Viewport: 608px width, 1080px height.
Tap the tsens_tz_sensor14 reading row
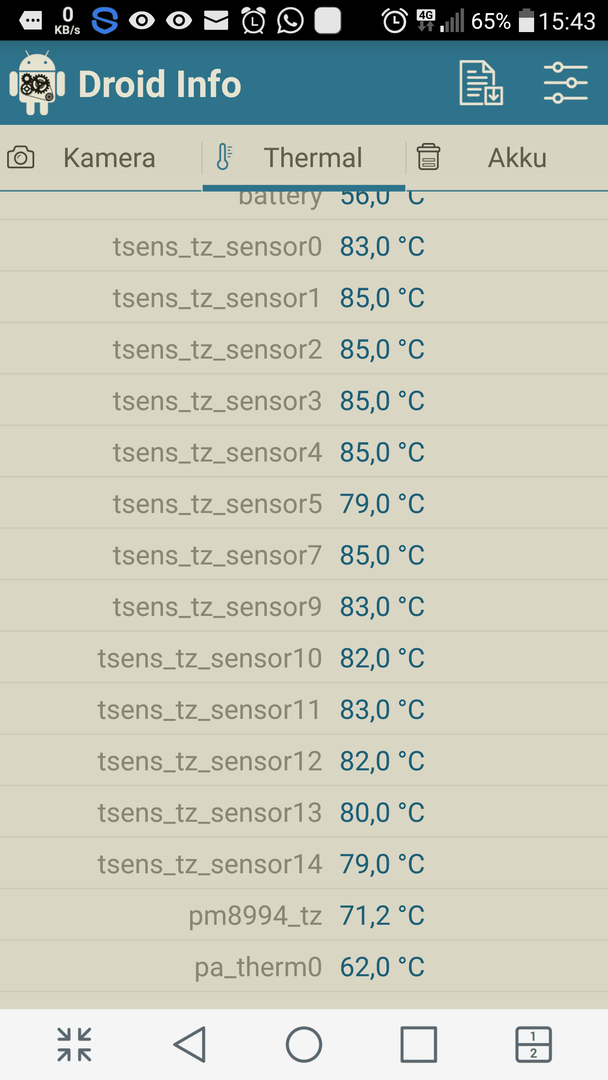click(x=304, y=864)
